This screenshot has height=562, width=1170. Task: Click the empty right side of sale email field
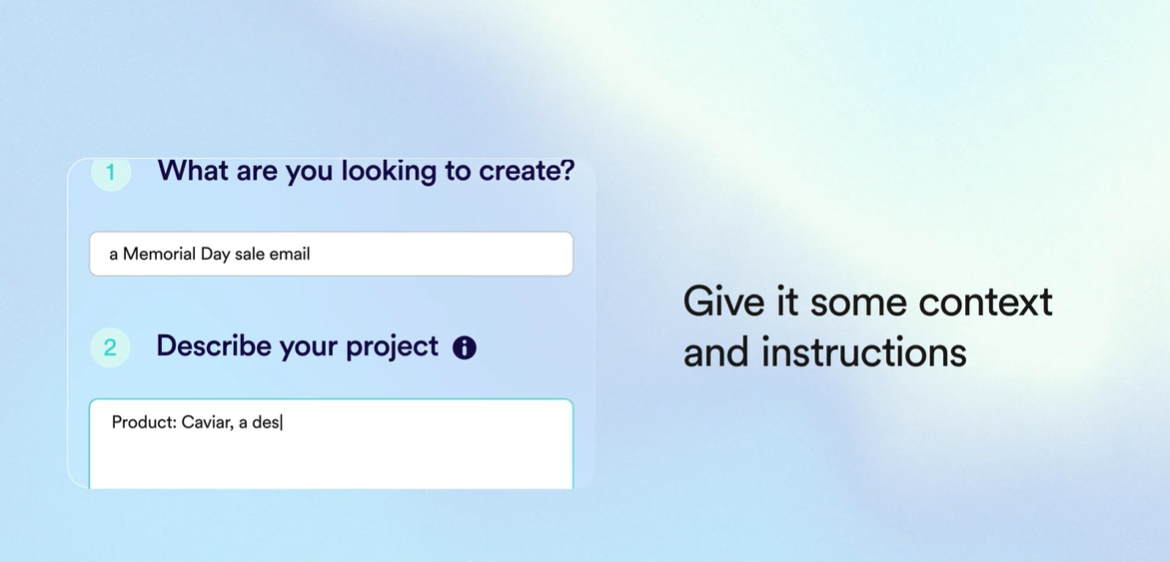tap(448, 254)
